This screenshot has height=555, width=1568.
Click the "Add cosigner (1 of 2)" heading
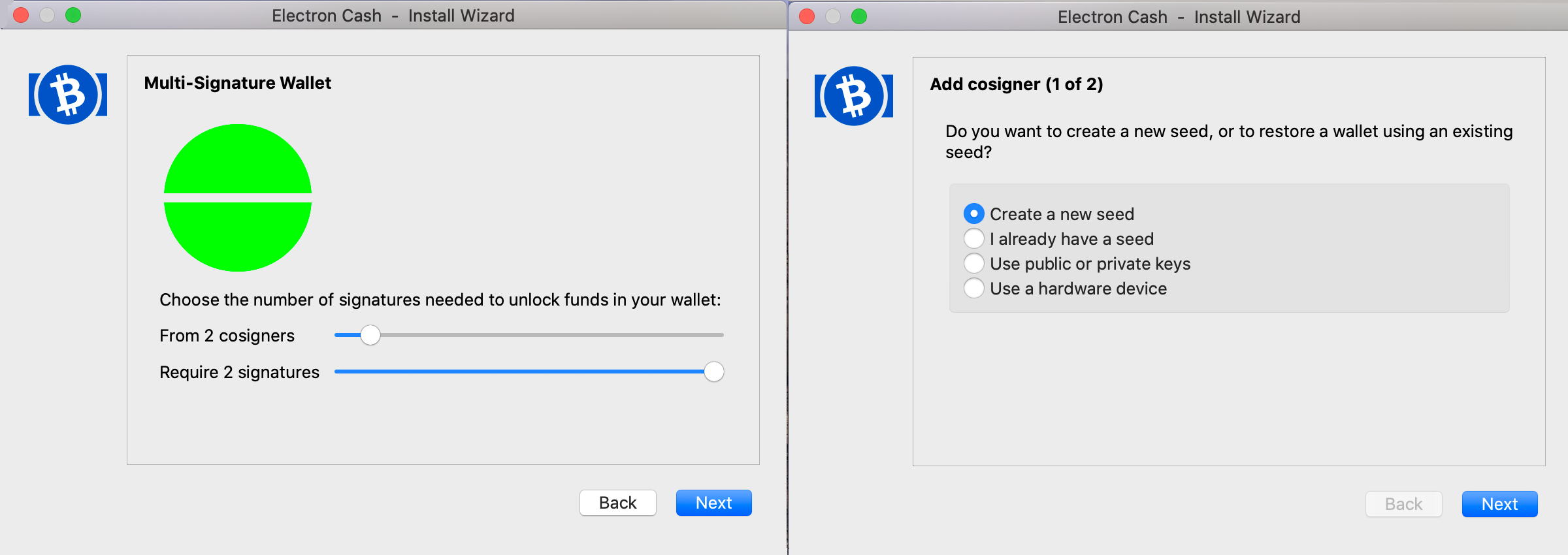1017,84
